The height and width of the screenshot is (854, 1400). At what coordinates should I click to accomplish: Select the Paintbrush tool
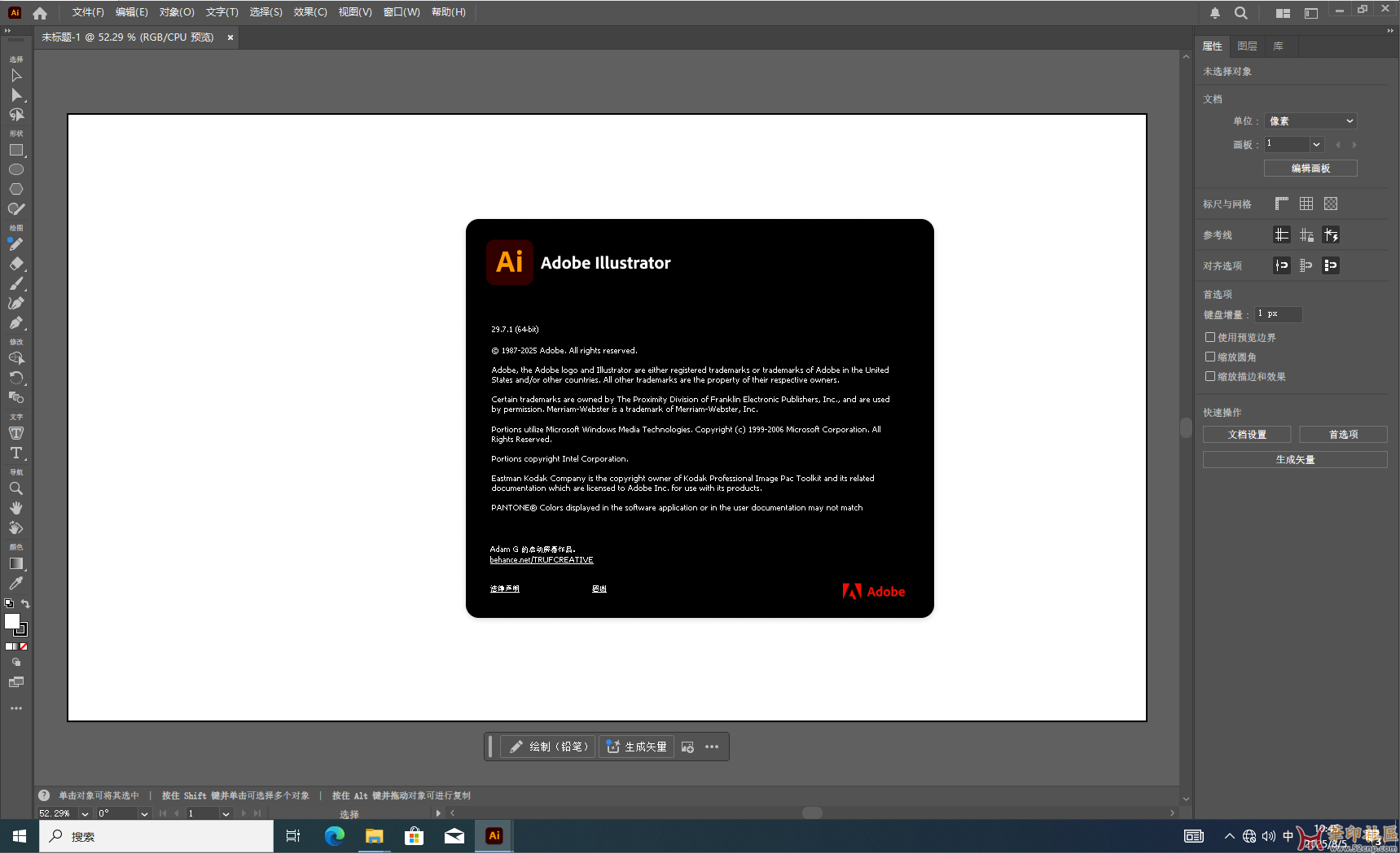pyautogui.click(x=16, y=283)
